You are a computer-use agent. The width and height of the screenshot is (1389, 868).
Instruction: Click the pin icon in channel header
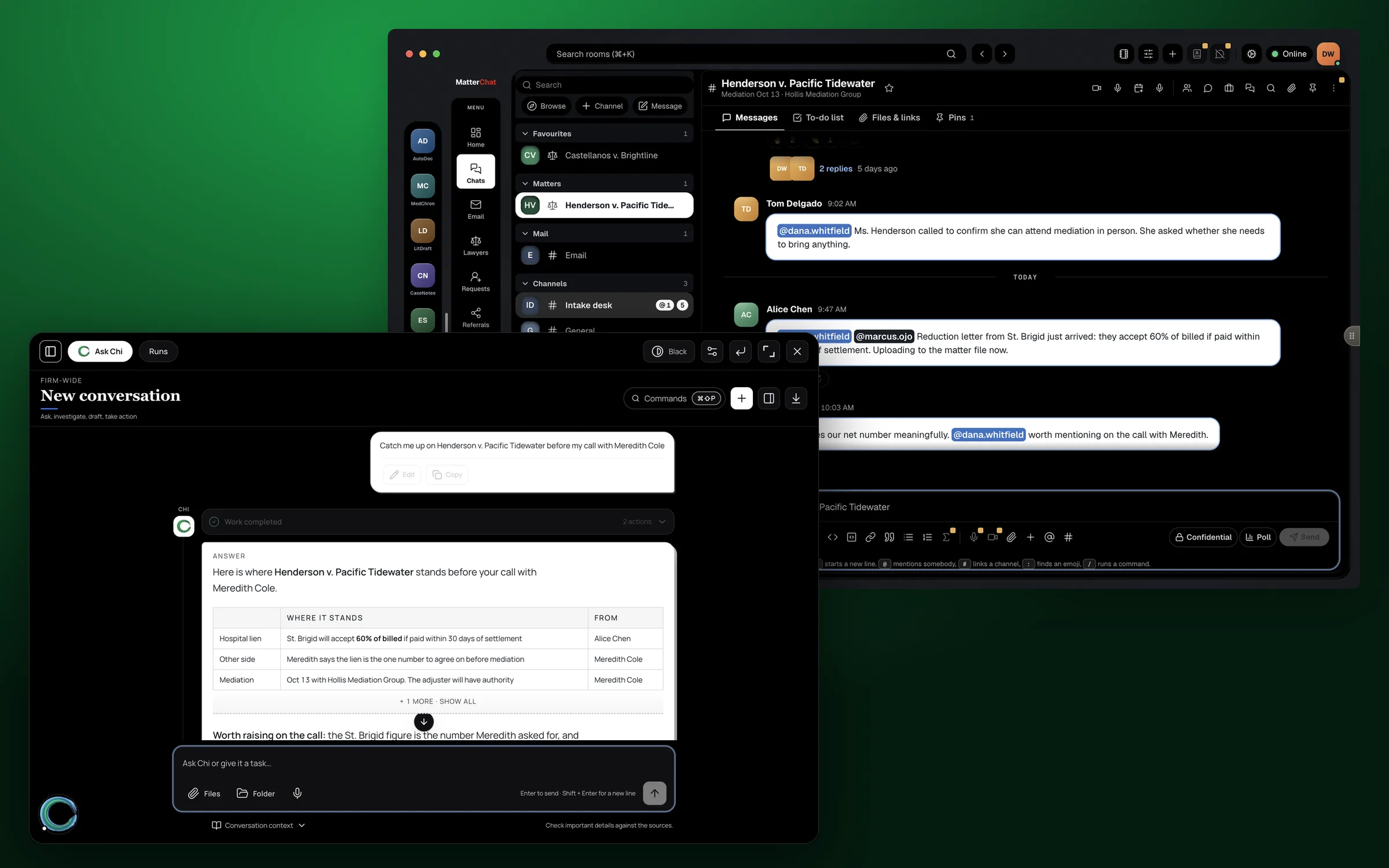1313,88
